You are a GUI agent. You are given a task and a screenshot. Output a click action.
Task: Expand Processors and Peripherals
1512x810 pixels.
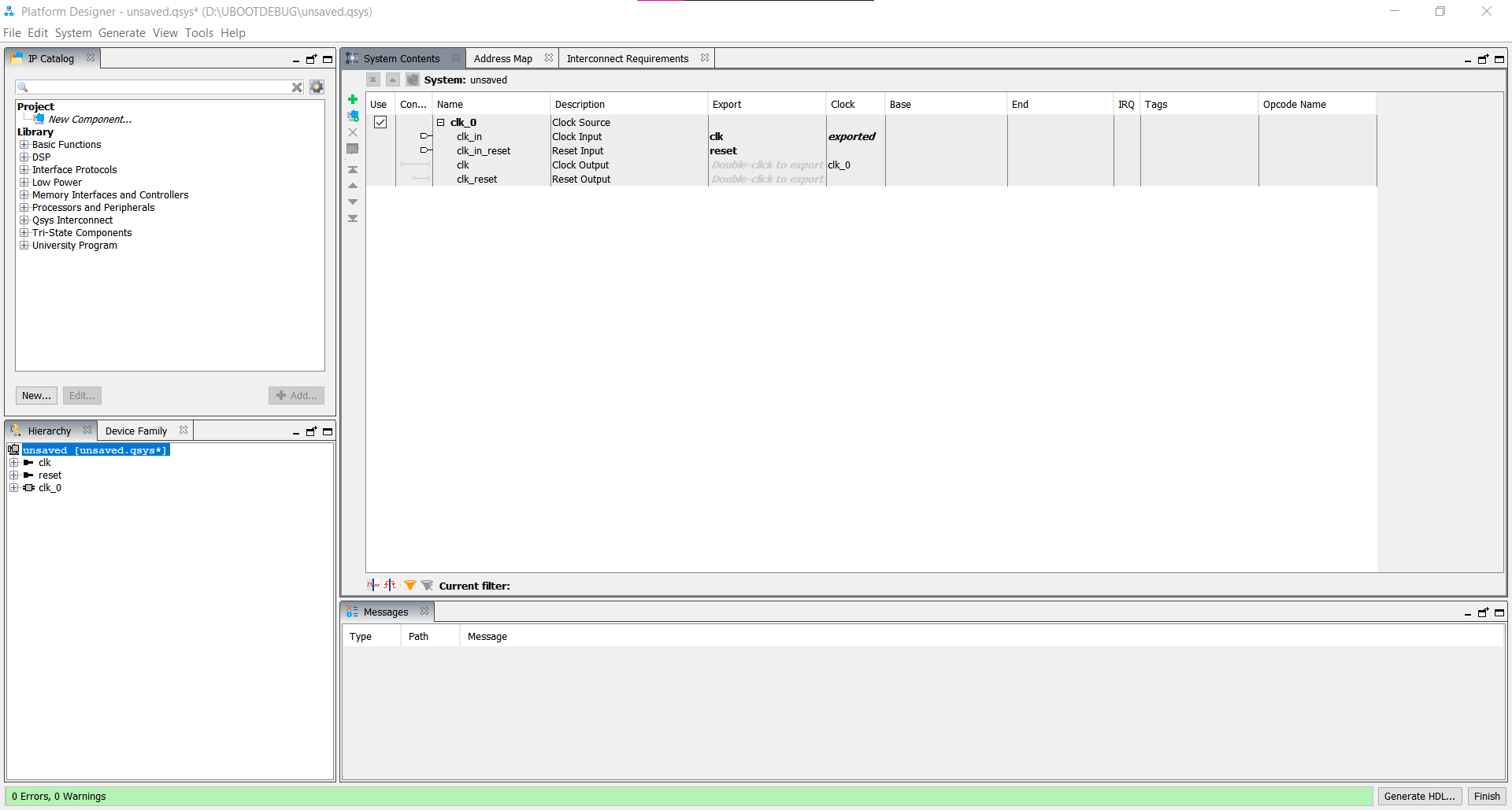pos(24,207)
